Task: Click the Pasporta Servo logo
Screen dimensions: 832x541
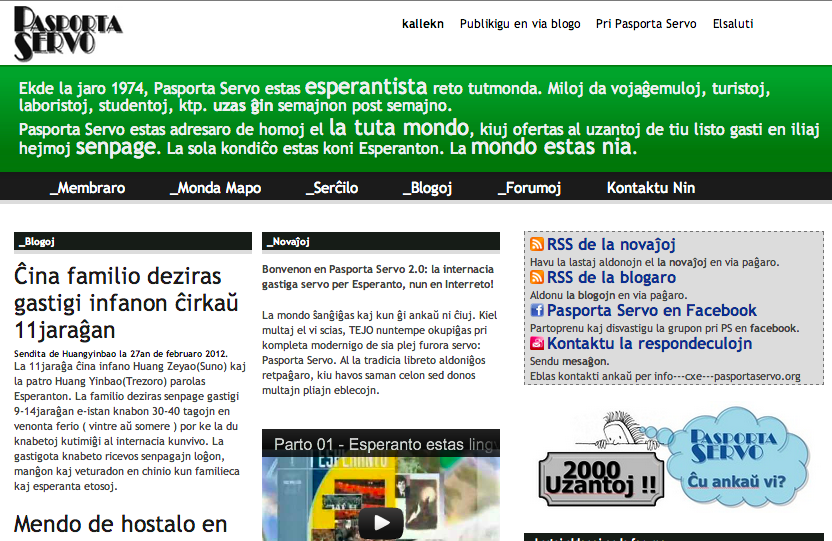Action: (x=68, y=33)
